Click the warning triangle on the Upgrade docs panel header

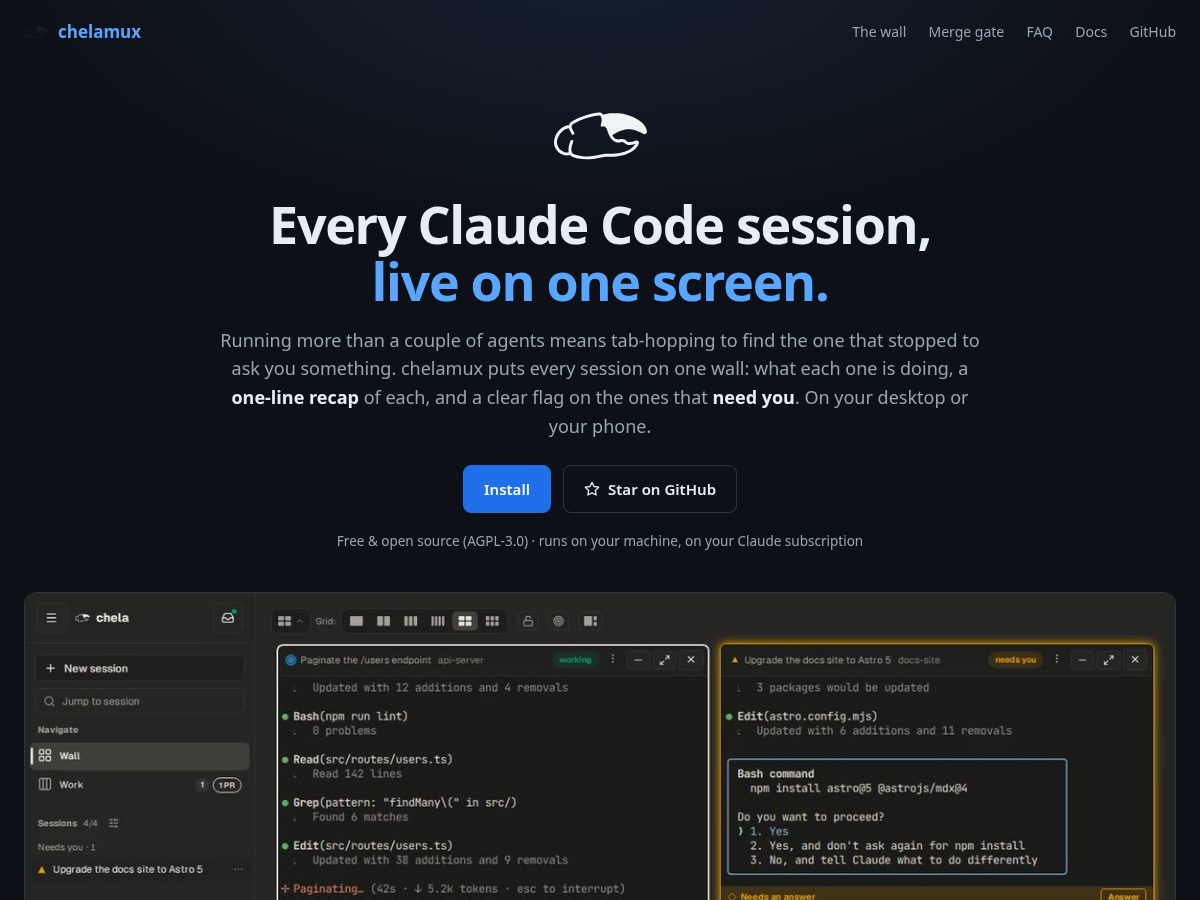coord(735,660)
